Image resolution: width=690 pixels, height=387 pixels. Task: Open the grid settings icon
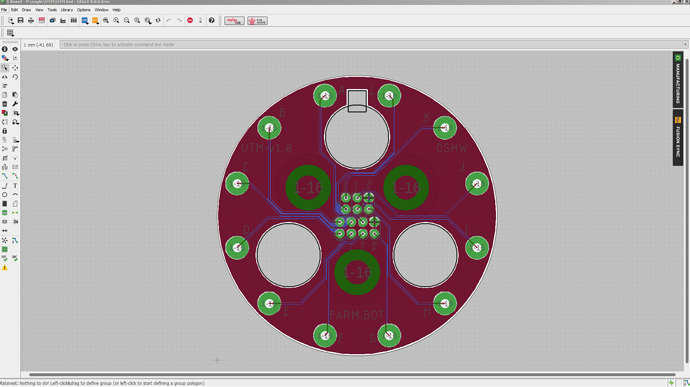point(10,33)
